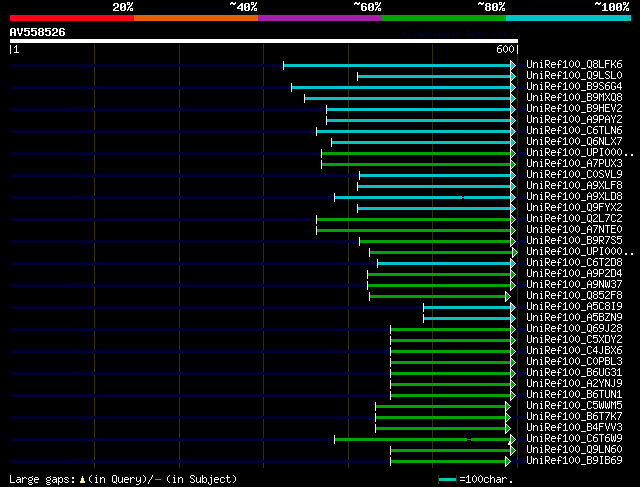The height and width of the screenshot is (487, 640).
Task: Click the Large gaps legend text
Action: (x=42, y=479)
